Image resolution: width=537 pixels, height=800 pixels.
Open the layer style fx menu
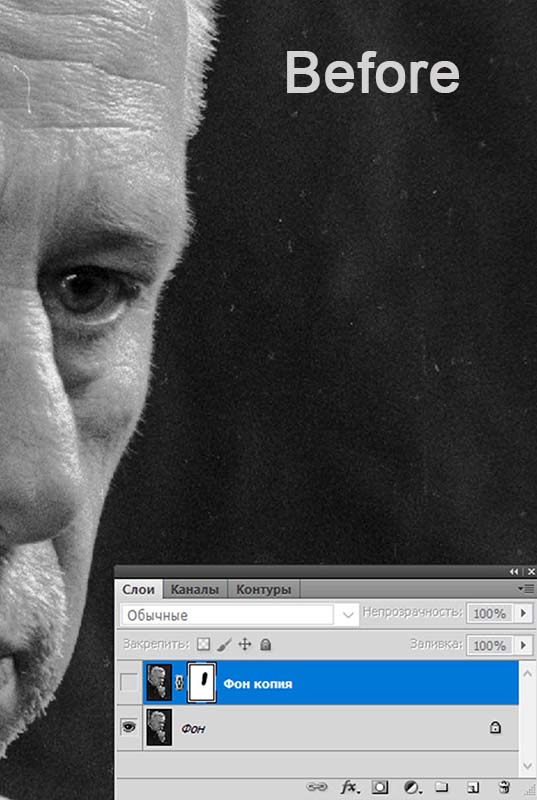(x=349, y=787)
